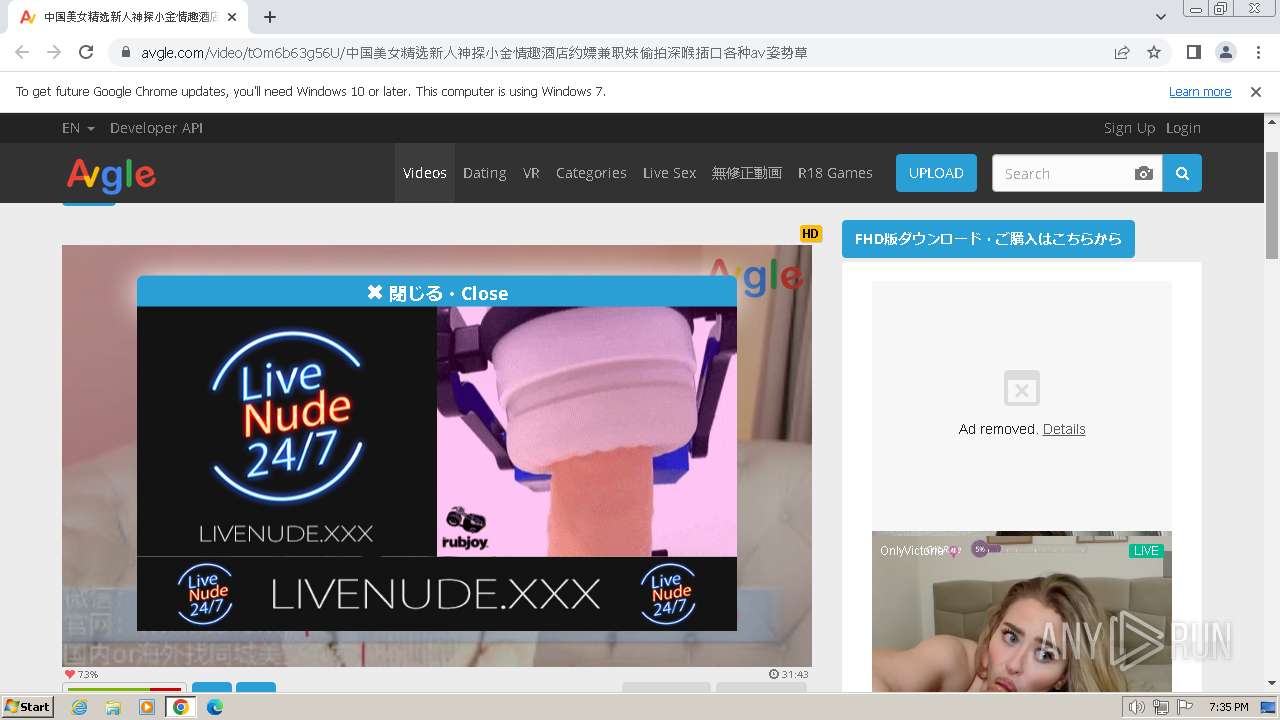Screen dimensions: 1280x720
Task: Click the HD badge above the video
Action: (810, 234)
